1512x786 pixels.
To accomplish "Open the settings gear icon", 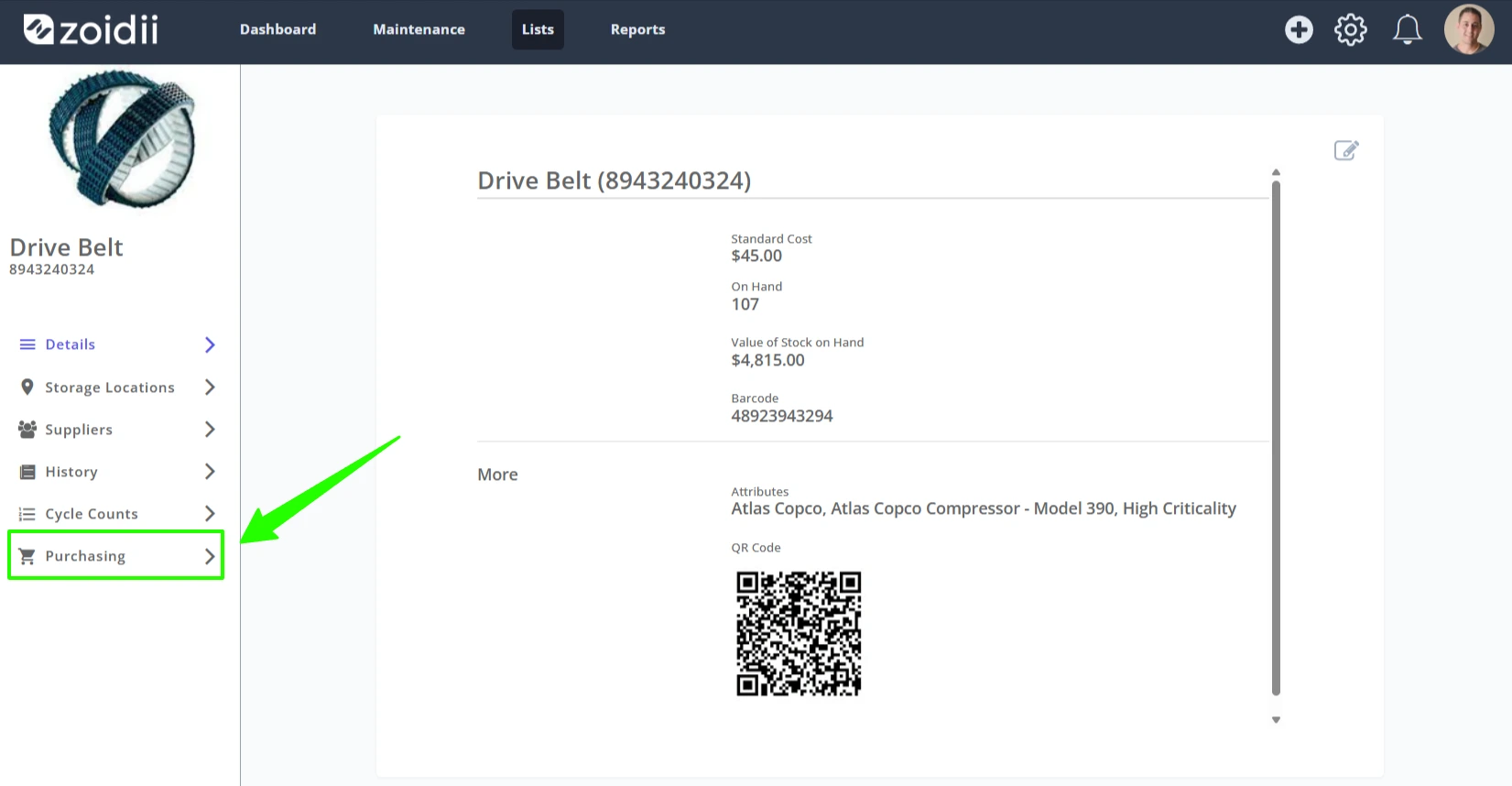I will (x=1351, y=29).
